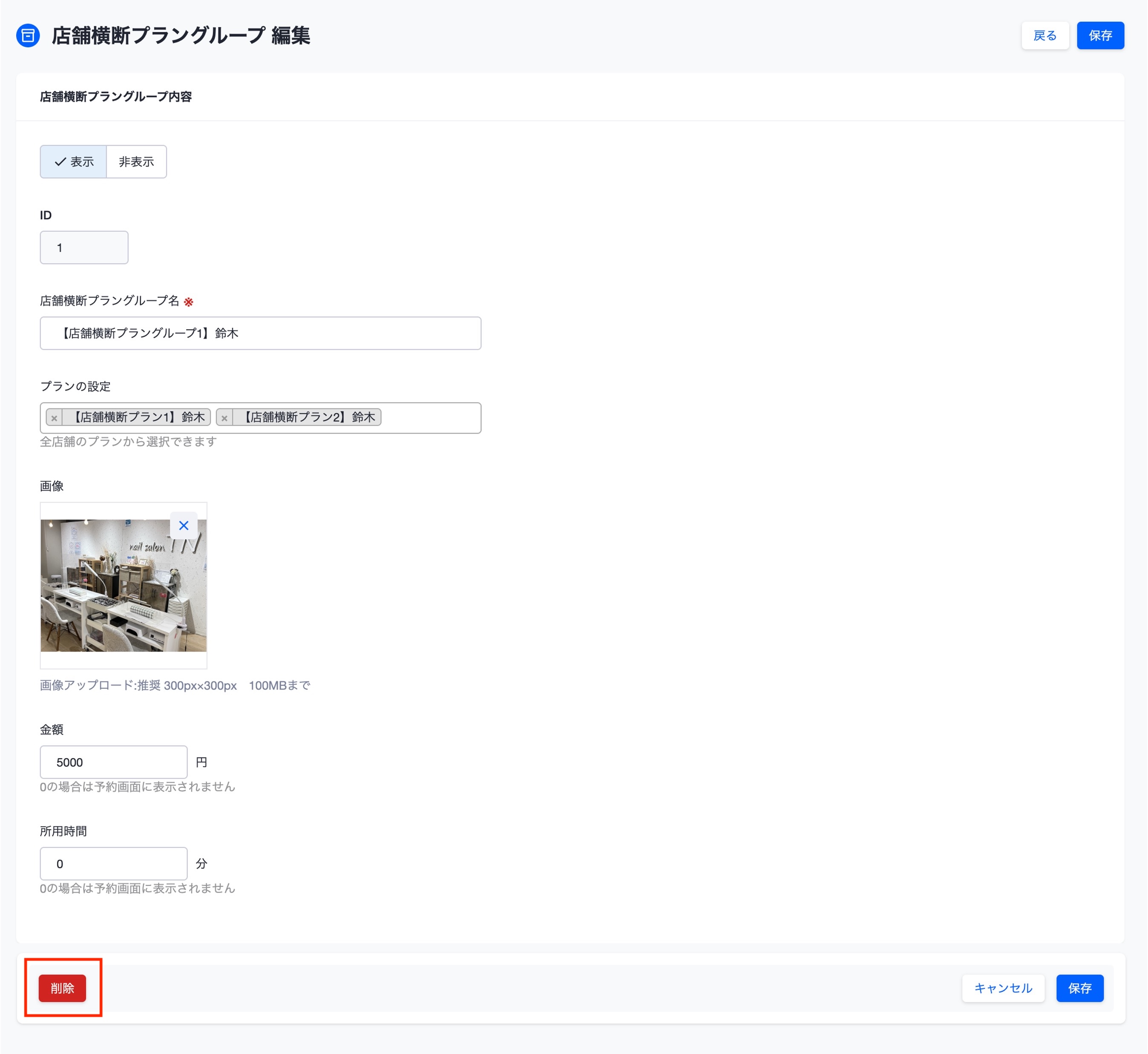Click the nail salon image thumbnail
The image size is (1148, 1054).
coord(123,585)
